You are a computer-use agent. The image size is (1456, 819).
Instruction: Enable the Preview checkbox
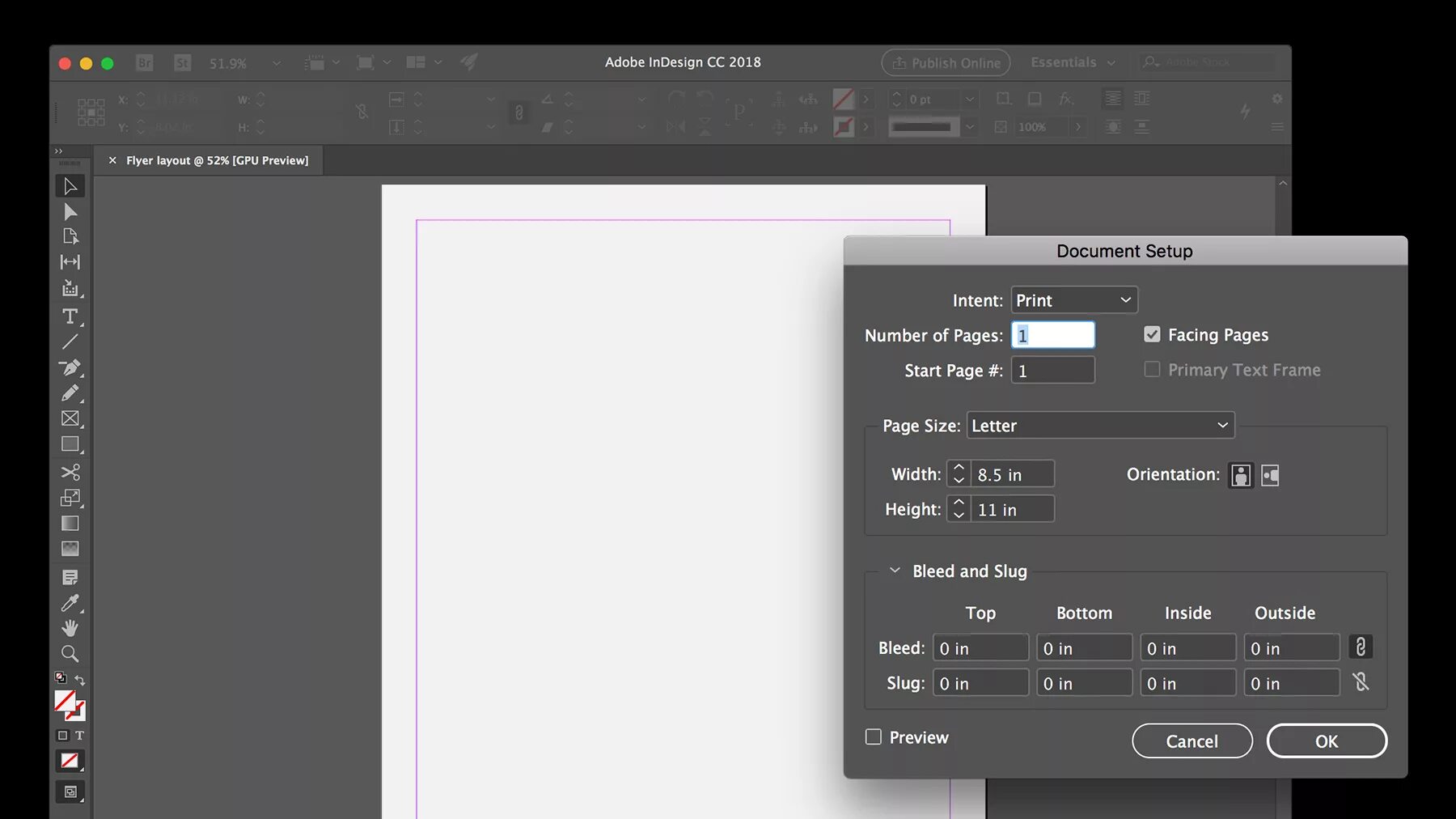coord(874,736)
